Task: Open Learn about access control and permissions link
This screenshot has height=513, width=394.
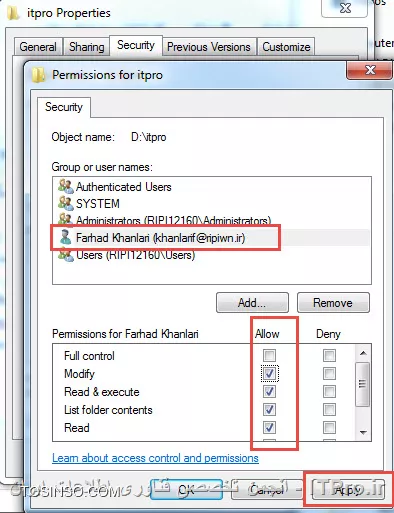Action: tap(155, 458)
